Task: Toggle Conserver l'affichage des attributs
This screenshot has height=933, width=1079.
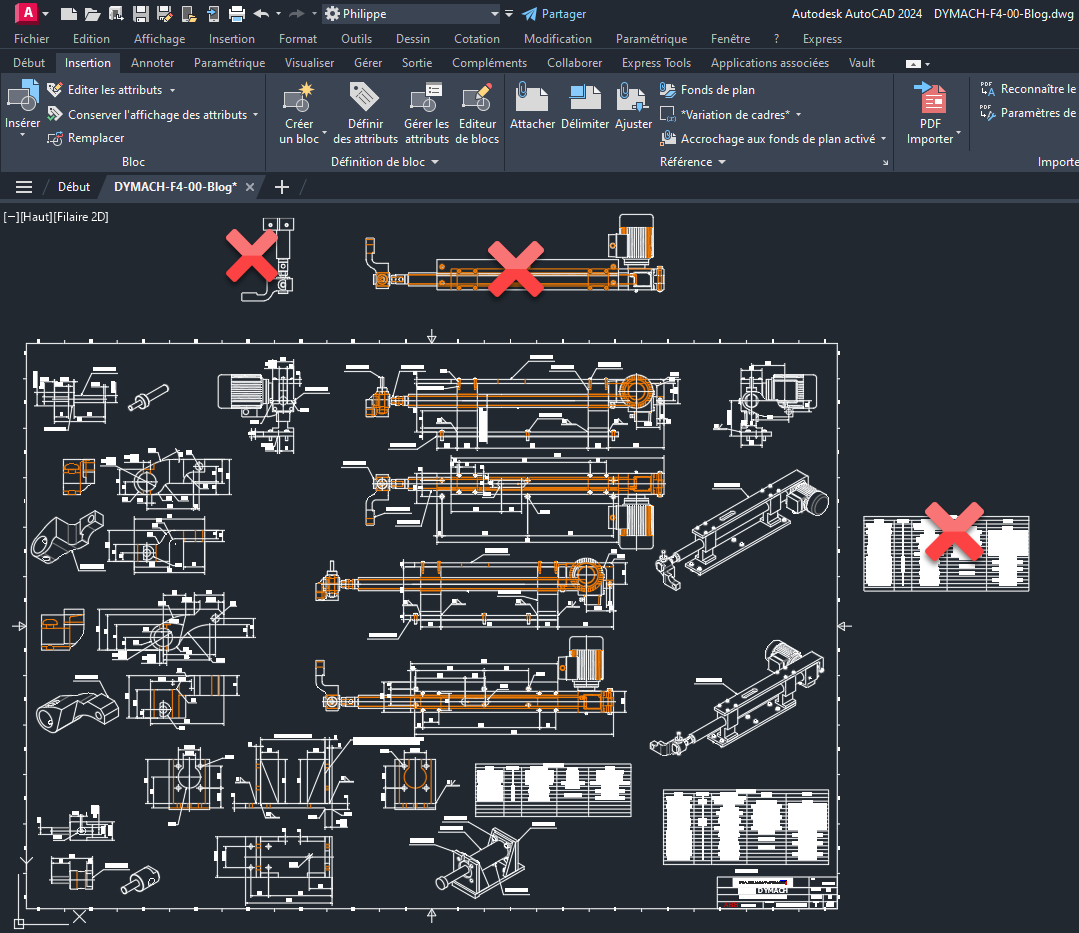Action: 156,115
